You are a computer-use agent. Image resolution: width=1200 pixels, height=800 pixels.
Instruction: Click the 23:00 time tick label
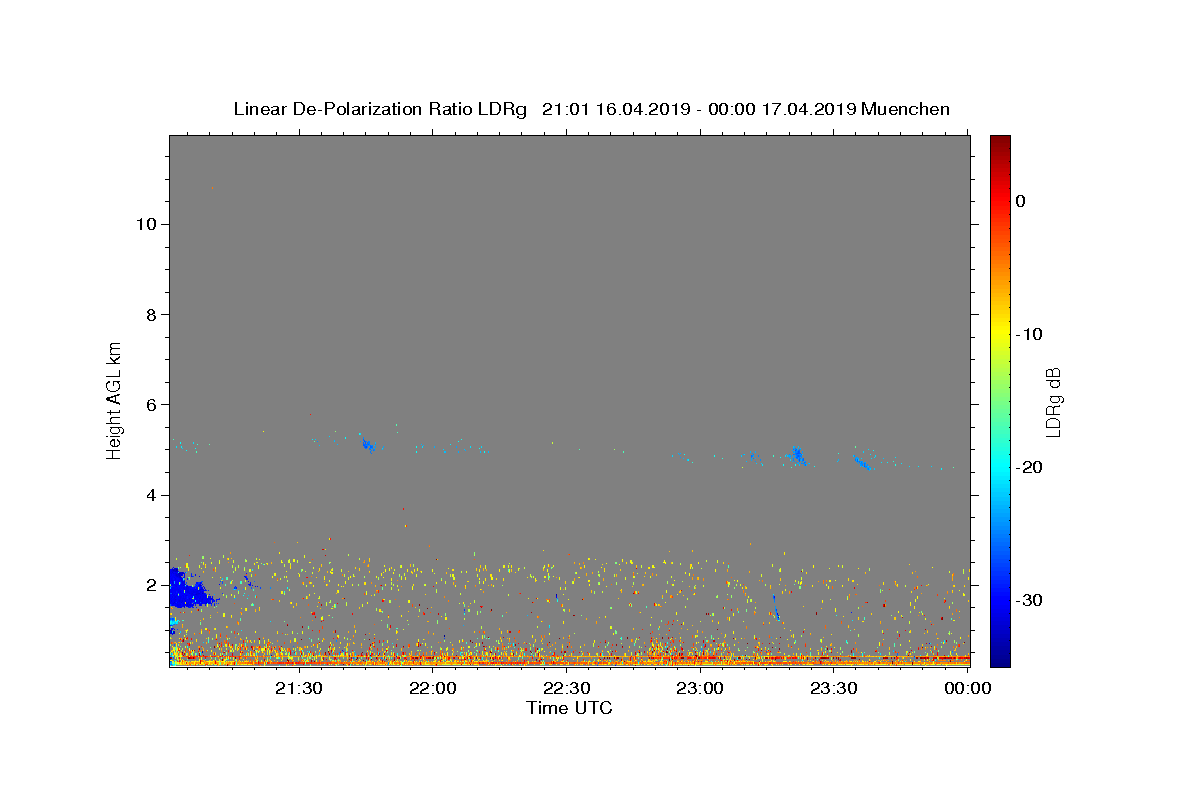[700, 688]
